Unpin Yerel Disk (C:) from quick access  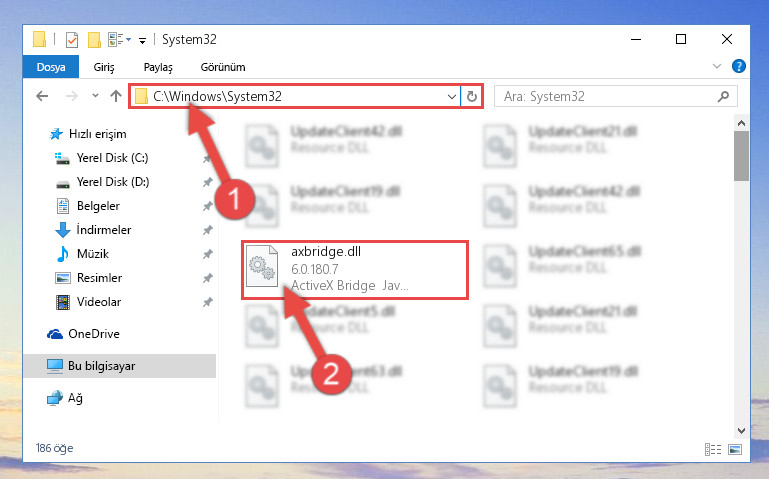click(207, 158)
